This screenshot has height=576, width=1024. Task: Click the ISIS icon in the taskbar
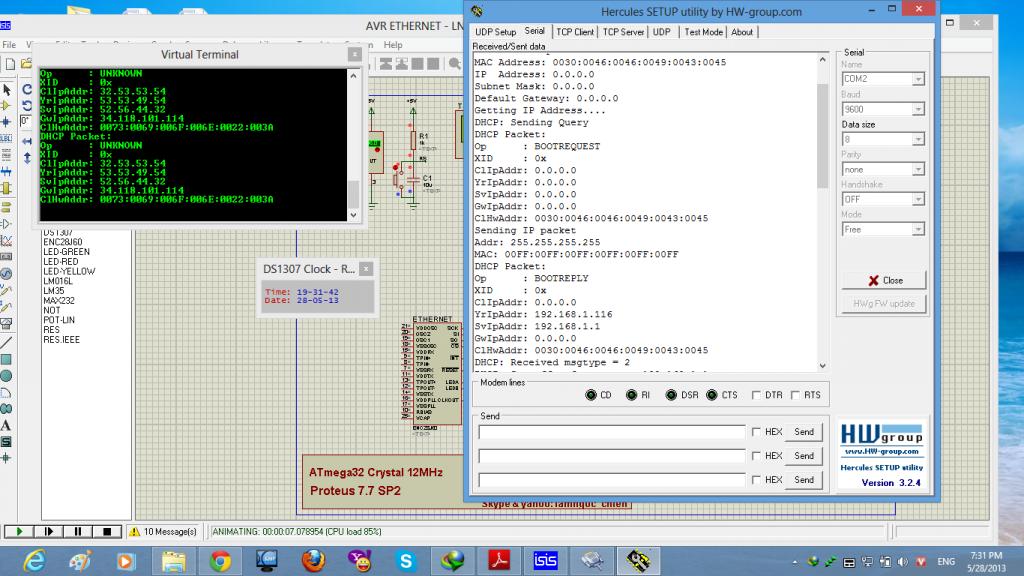coord(546,559)
